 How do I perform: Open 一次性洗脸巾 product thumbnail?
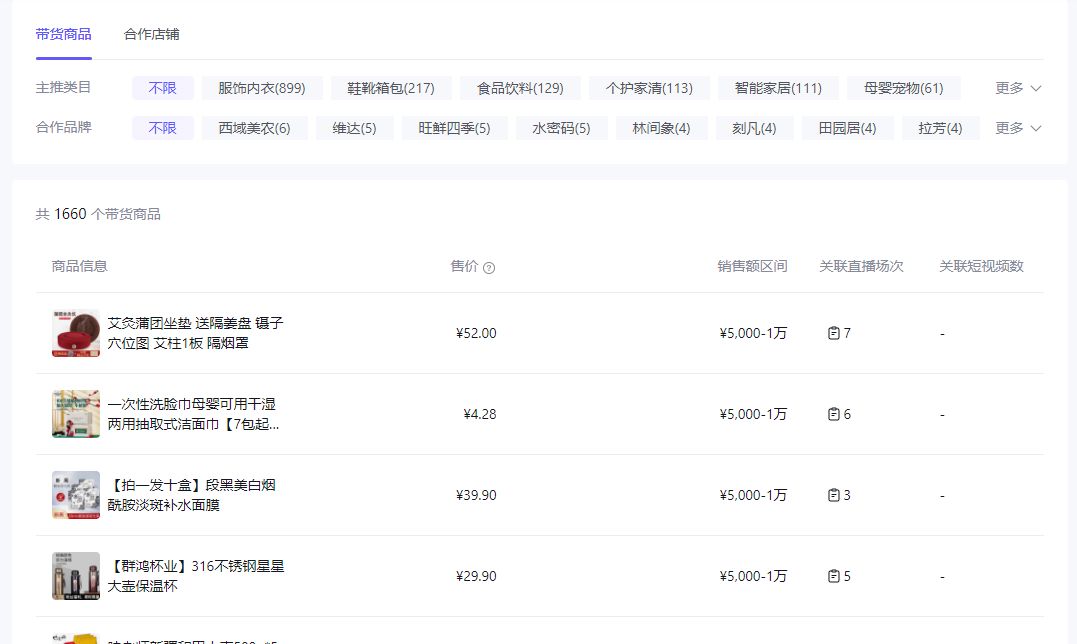point(76,414)
